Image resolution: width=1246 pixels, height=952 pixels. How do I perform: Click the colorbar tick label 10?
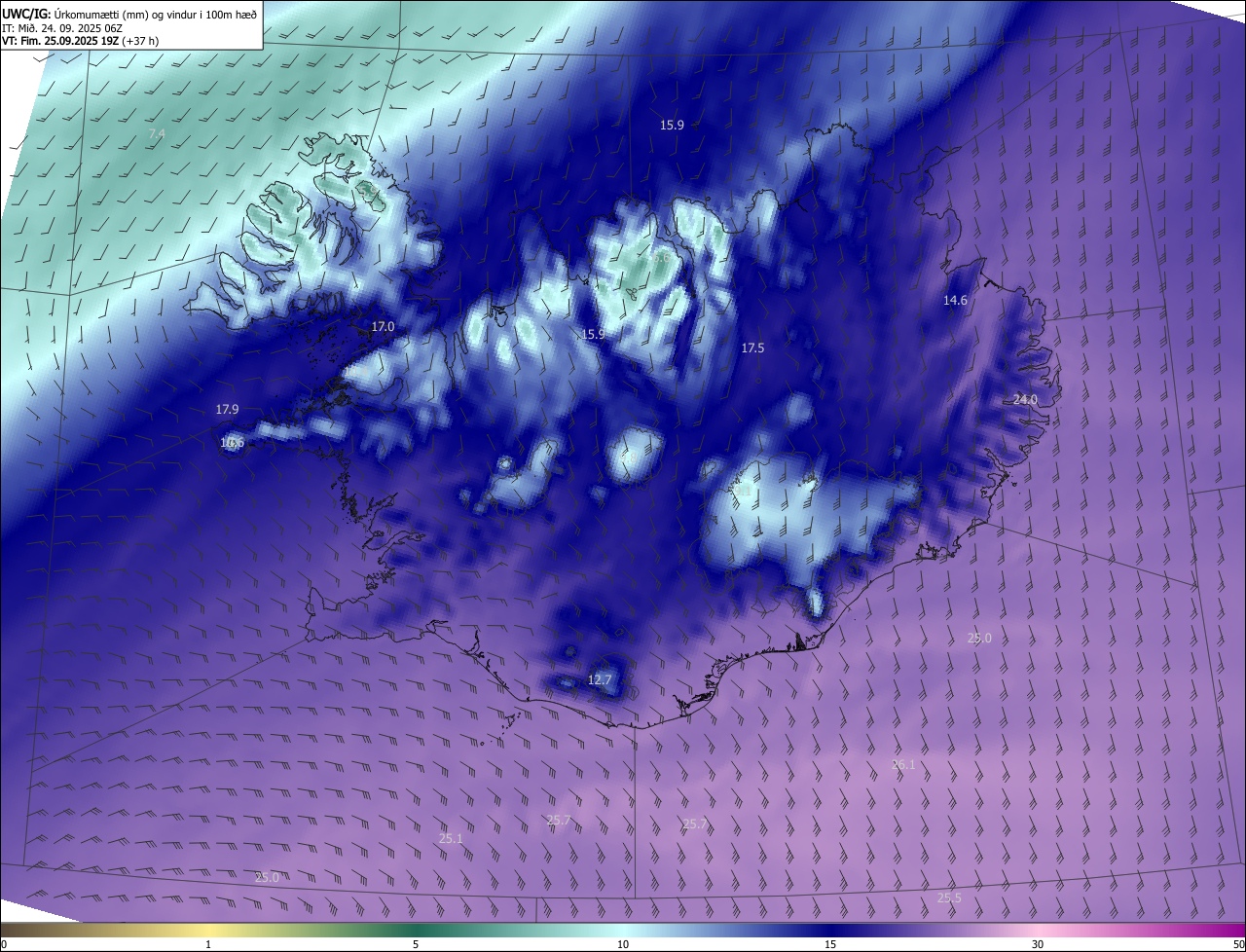click(x=623, y=945)
